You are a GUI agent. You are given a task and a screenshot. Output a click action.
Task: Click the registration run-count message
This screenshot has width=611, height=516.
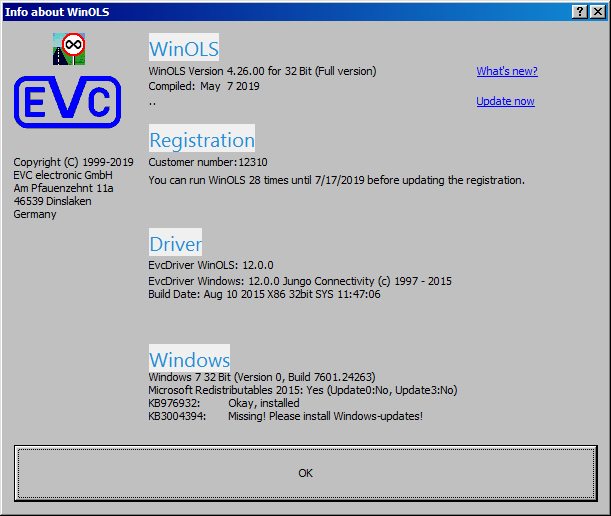click(336, 180)
